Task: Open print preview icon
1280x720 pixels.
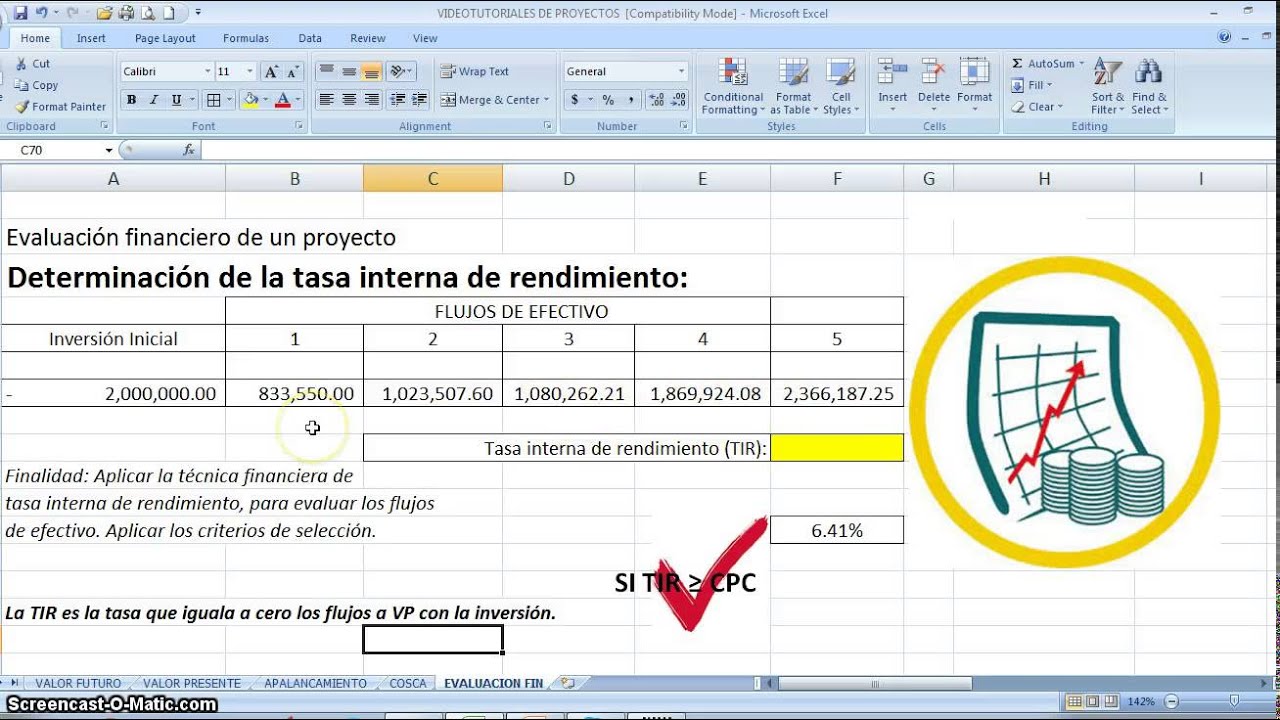Action: point(147,13)
